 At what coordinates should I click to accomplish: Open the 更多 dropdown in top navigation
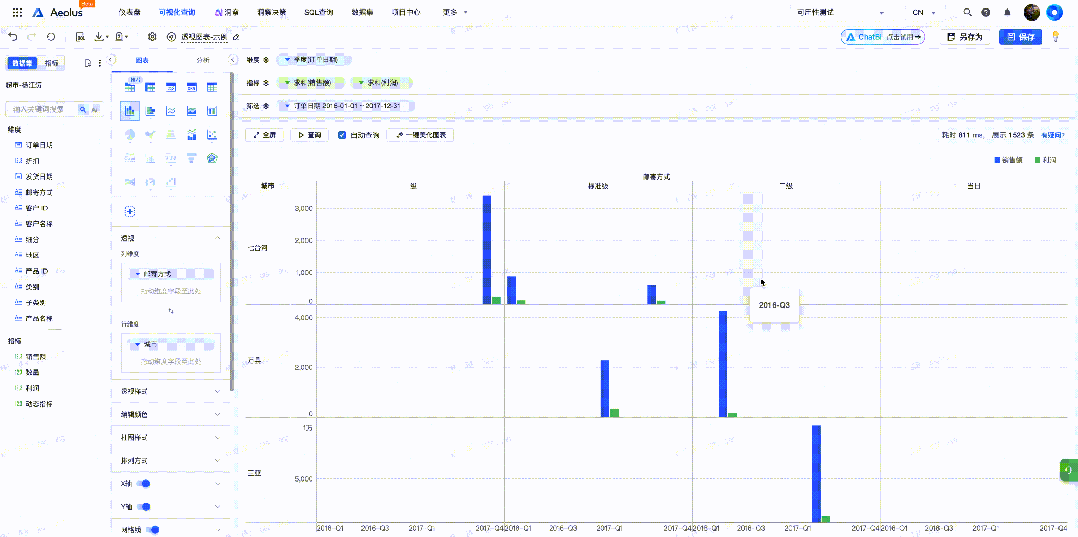pyautogui.click(x=456, y=12)
